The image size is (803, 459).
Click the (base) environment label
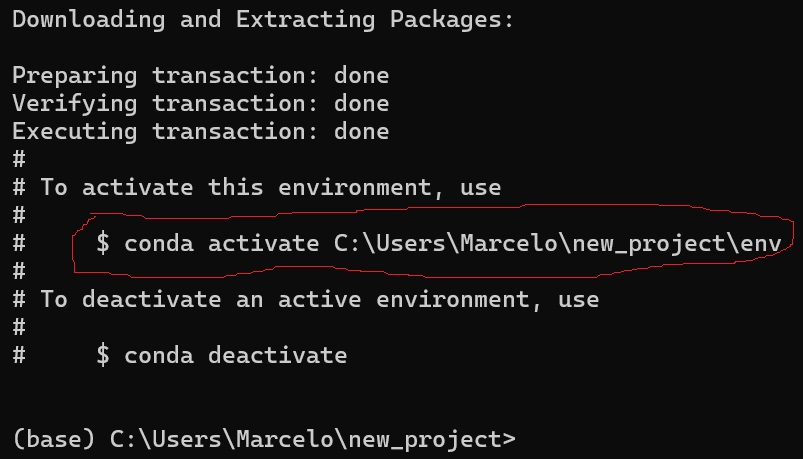pos(54,439)
